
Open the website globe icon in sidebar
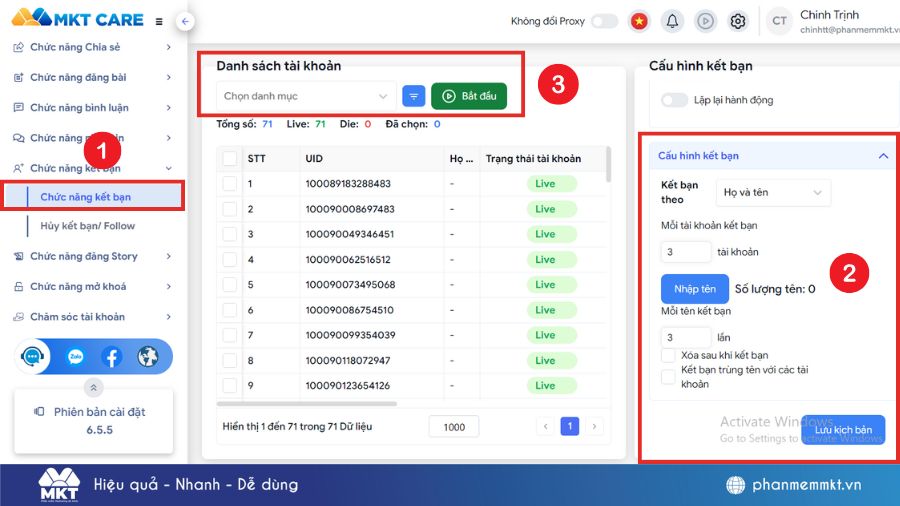(148, 357)
